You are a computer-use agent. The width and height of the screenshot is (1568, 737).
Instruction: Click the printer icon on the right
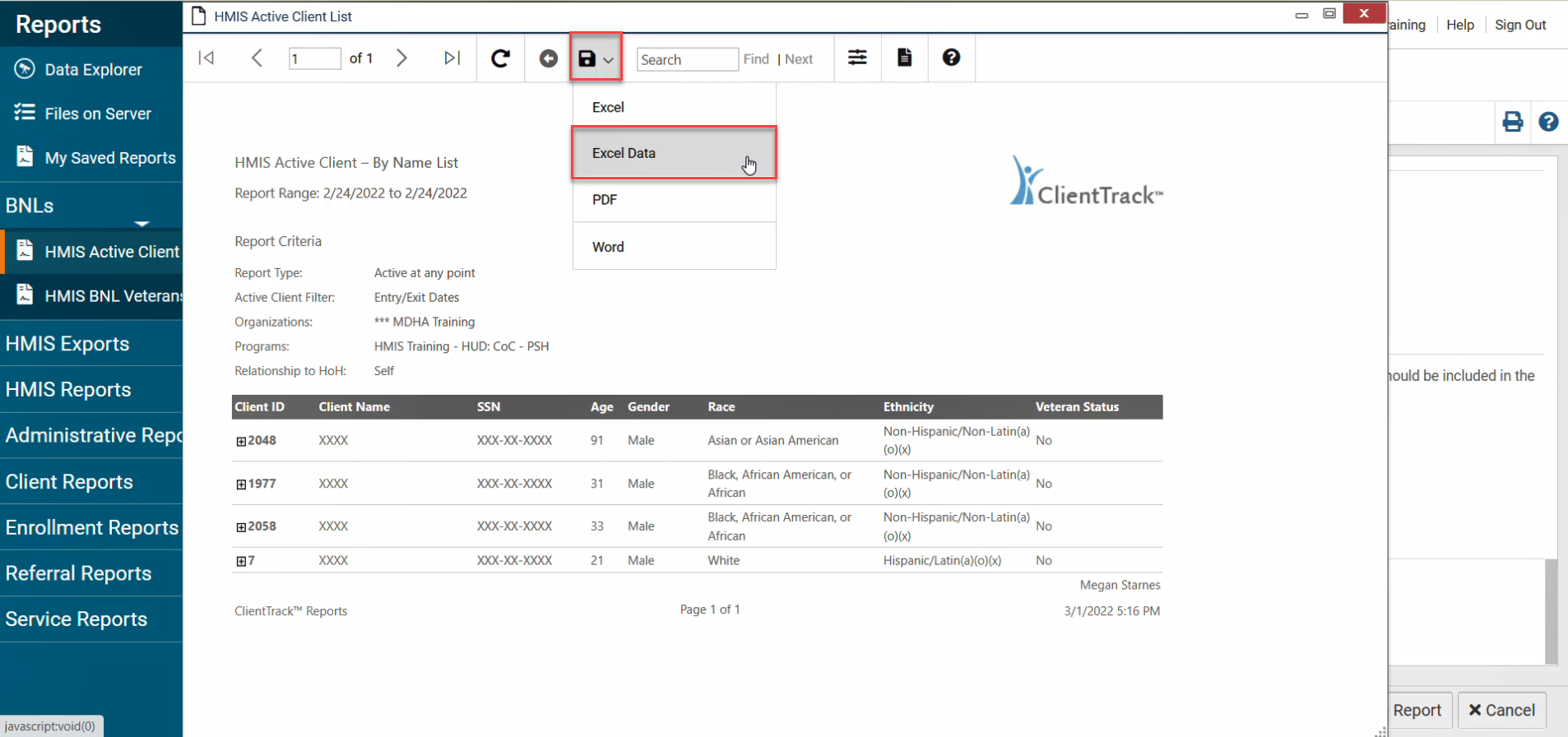pyautogui.click(x=1512, y=122)
